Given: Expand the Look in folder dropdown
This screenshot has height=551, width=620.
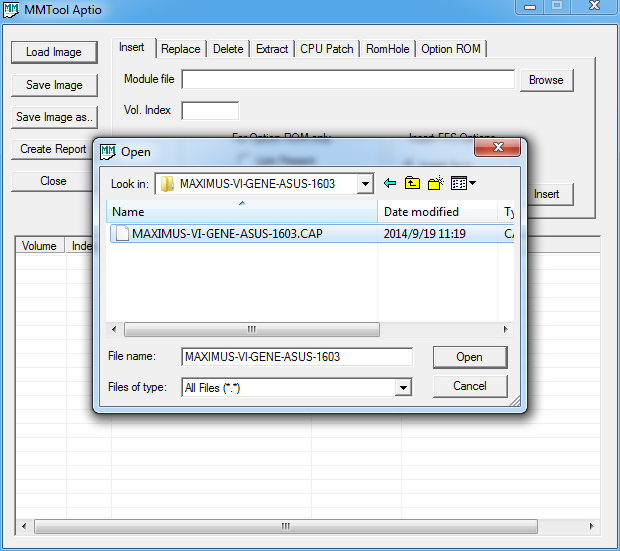Looking at the screenshot, I should coord(365,184).
